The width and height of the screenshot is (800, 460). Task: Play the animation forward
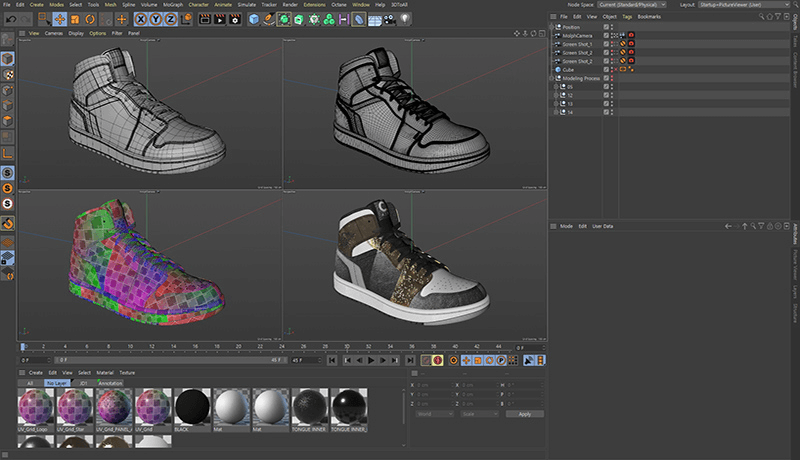point(371,361)
